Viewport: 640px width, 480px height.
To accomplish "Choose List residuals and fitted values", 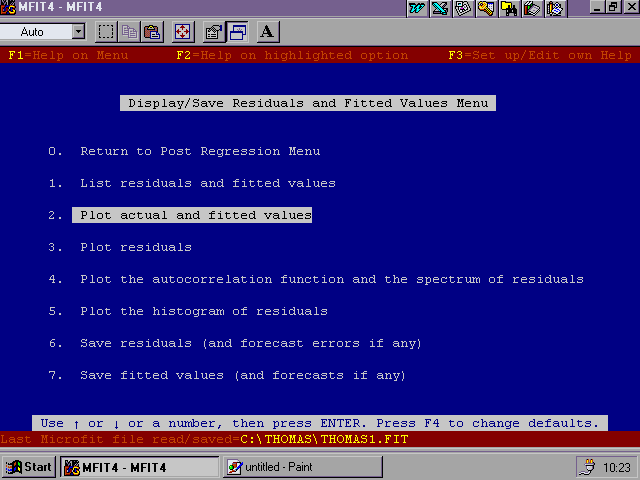I will [207, 183].
